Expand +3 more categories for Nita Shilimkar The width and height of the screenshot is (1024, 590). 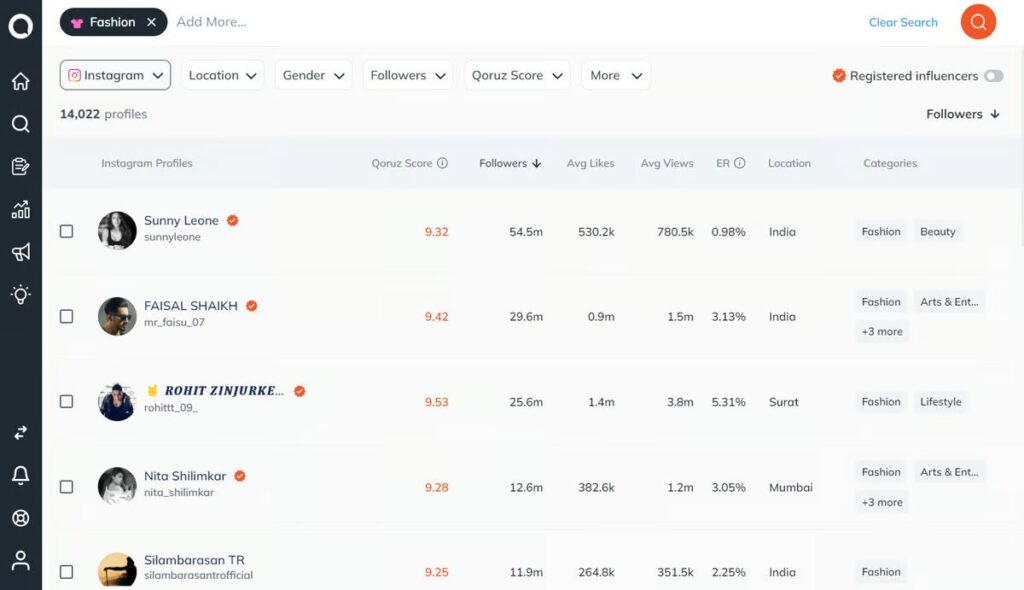click(882, 502)
